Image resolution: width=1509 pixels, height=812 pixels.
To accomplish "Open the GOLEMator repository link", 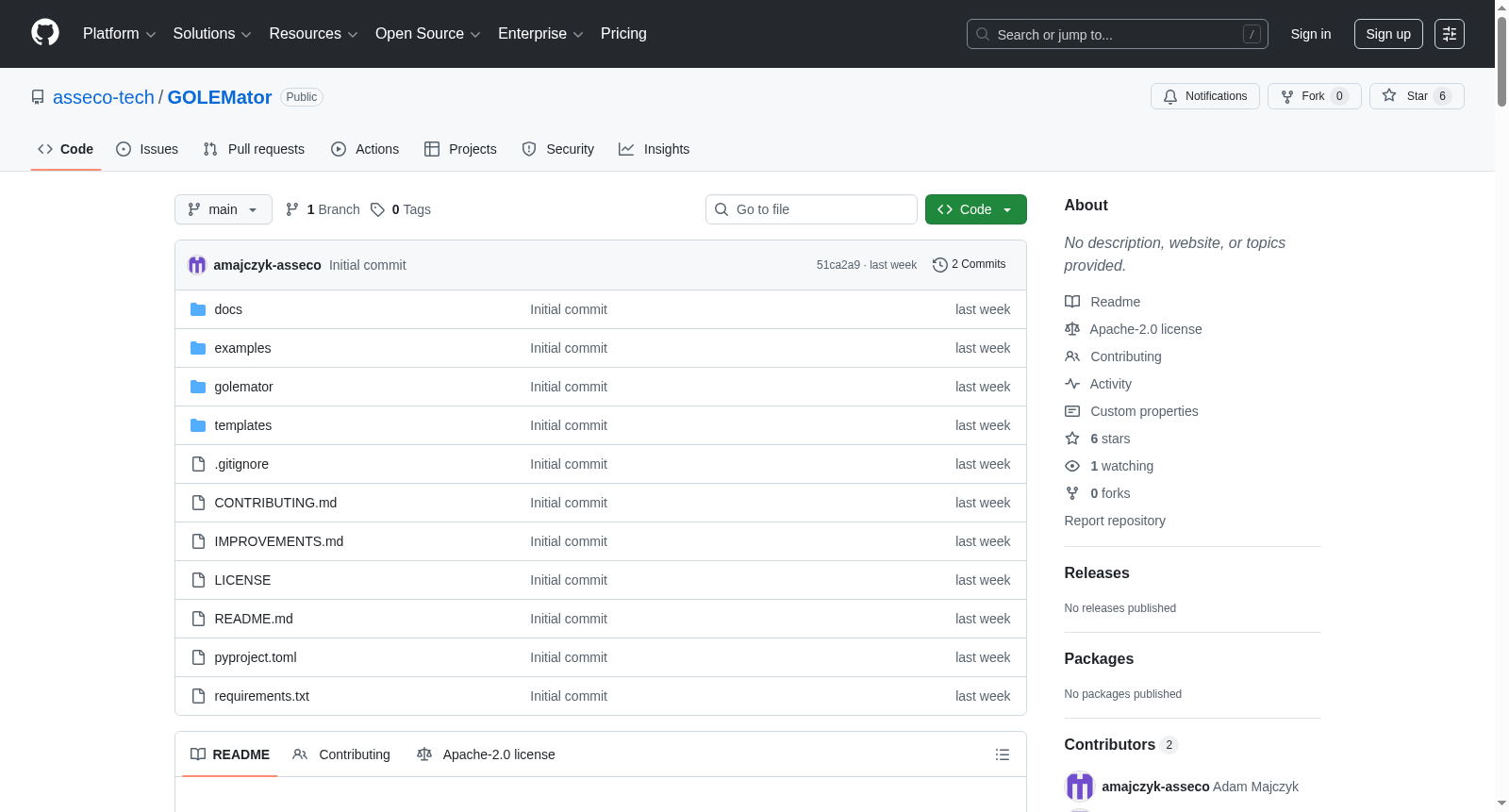I will click(220, 97).
